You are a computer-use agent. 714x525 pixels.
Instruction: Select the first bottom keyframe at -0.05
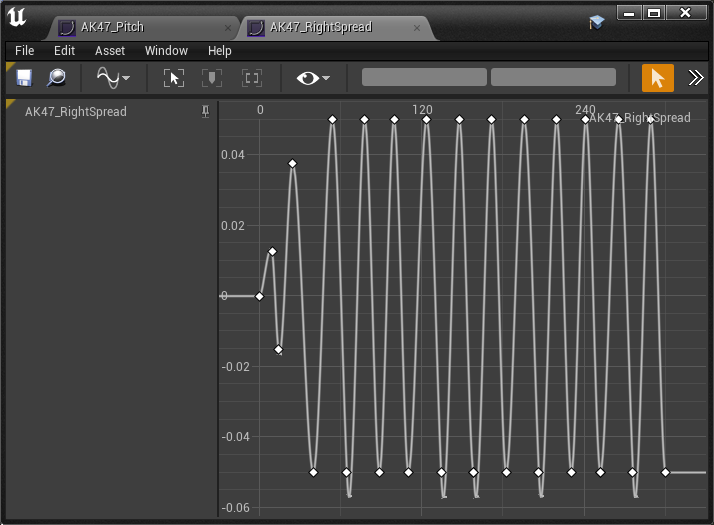[313, 473]
